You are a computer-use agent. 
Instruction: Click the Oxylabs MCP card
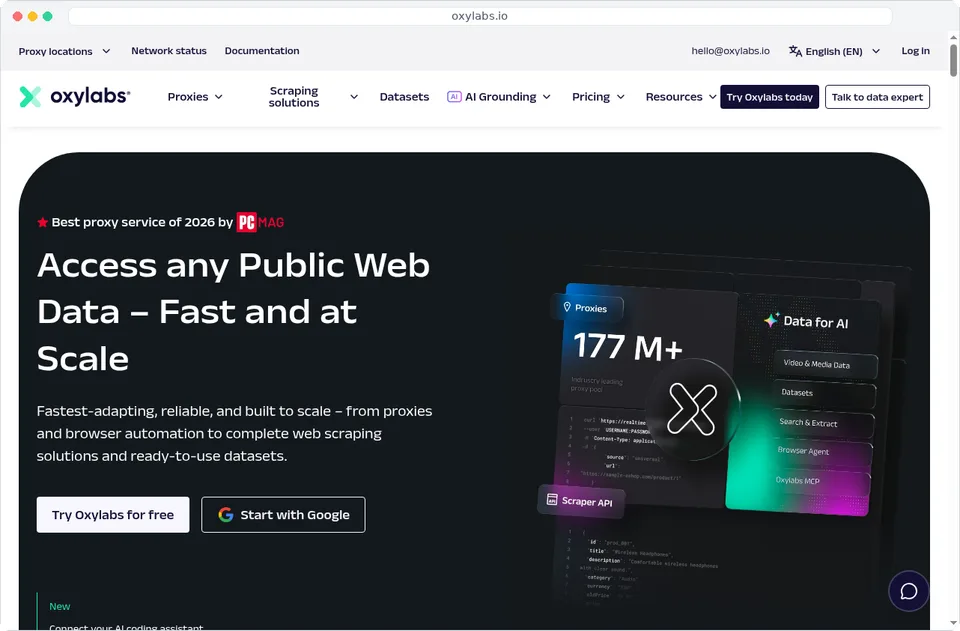819,481
